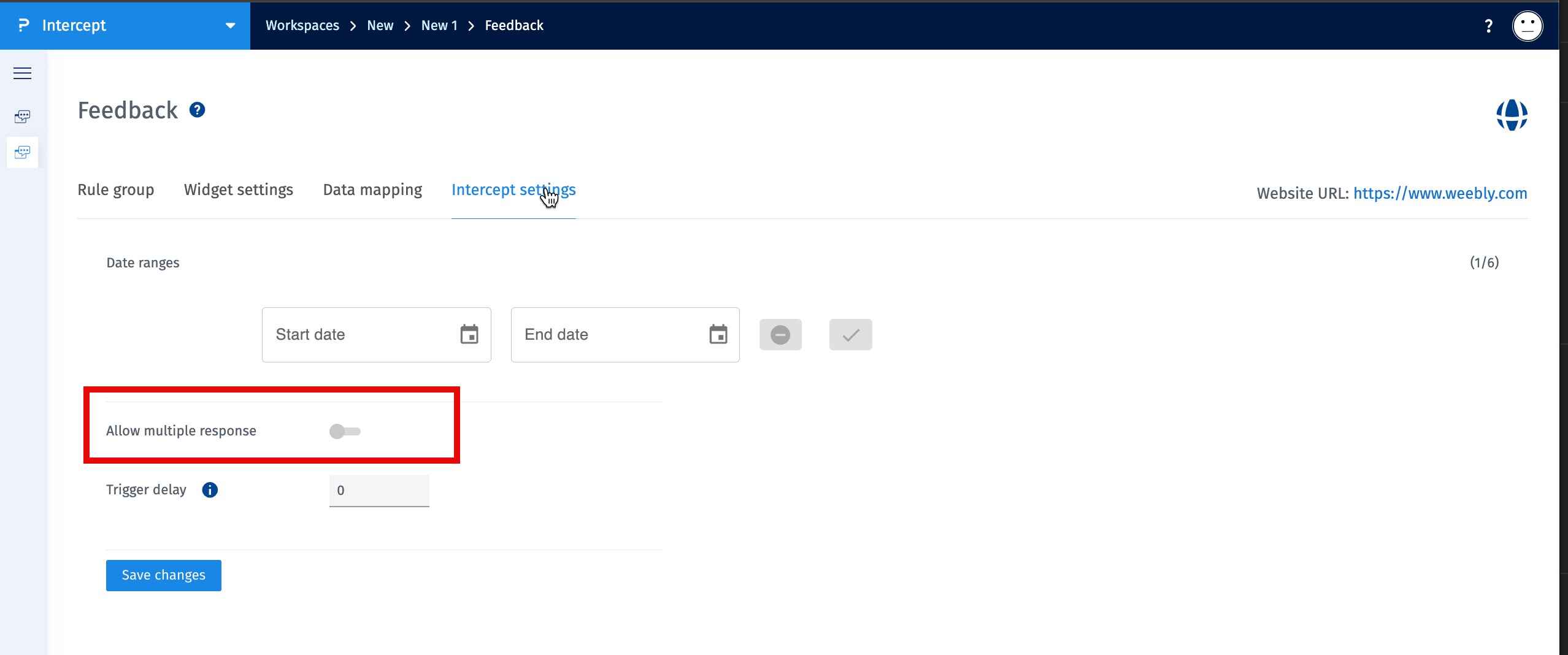Open the hamburger menu in the sidebar
Image resolution: width=1568 pixels, height=655 pixels.
pos(22,74)
